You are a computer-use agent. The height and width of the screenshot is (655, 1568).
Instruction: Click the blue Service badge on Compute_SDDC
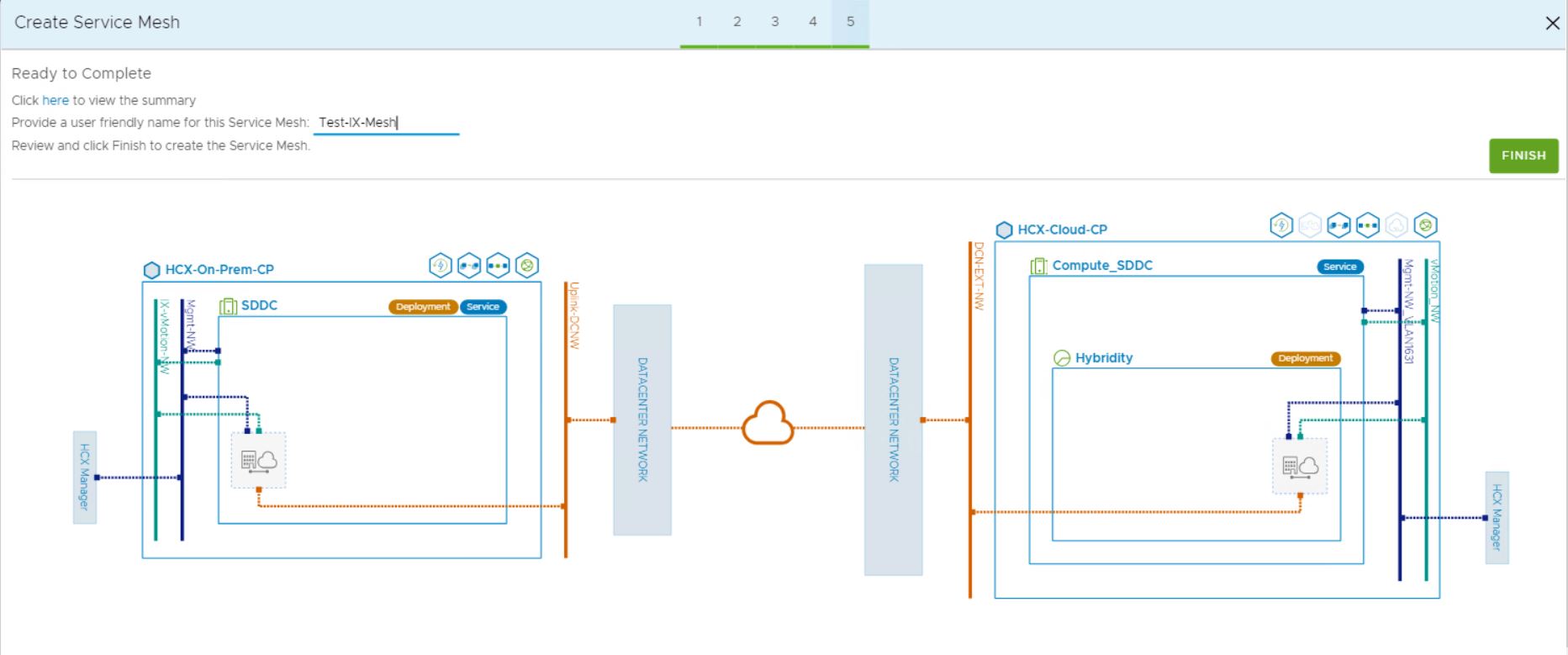click(1339, 267)
